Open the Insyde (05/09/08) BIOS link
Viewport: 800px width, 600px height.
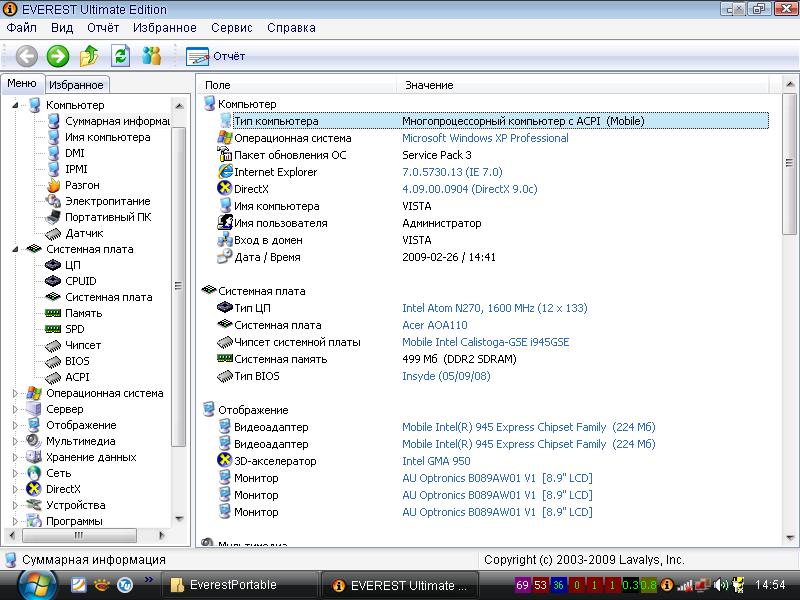tap(446, 377)
